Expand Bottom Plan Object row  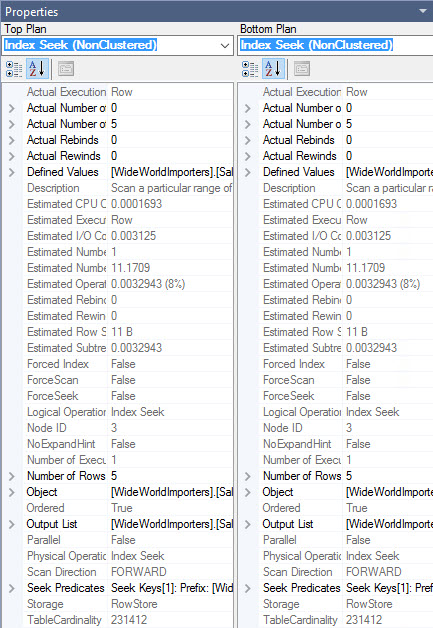tap(248, 492)
